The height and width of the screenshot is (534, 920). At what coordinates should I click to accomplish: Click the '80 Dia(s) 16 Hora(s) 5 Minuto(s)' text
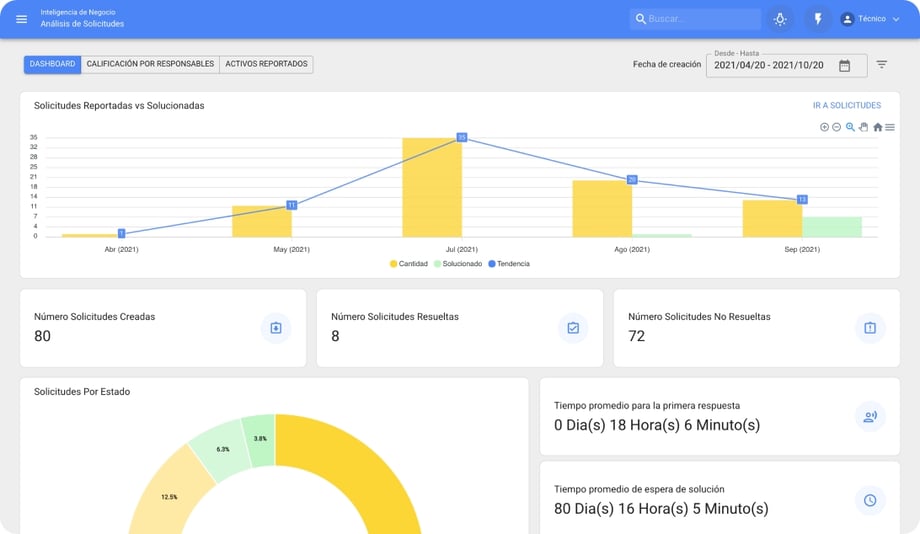click(x=661, y=509)
